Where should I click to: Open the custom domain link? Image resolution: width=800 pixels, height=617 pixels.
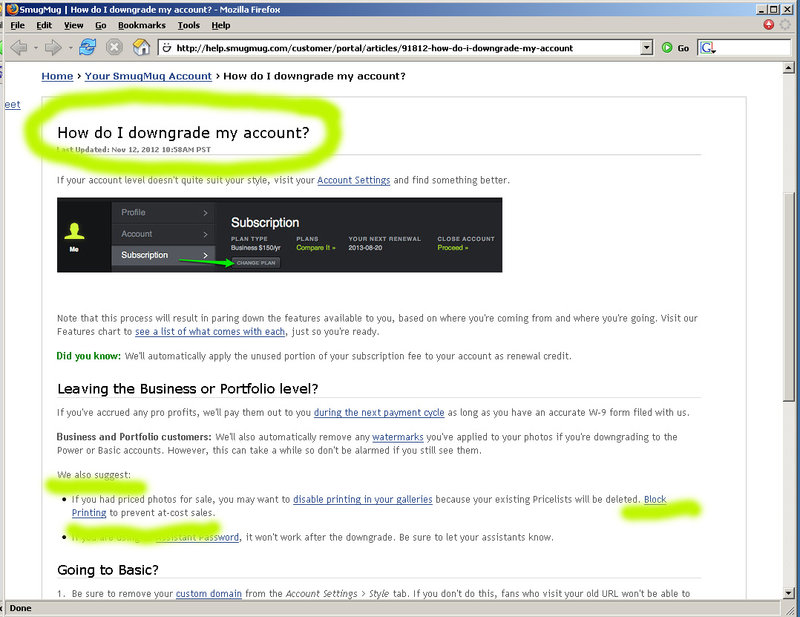click(x=209, y=594)
